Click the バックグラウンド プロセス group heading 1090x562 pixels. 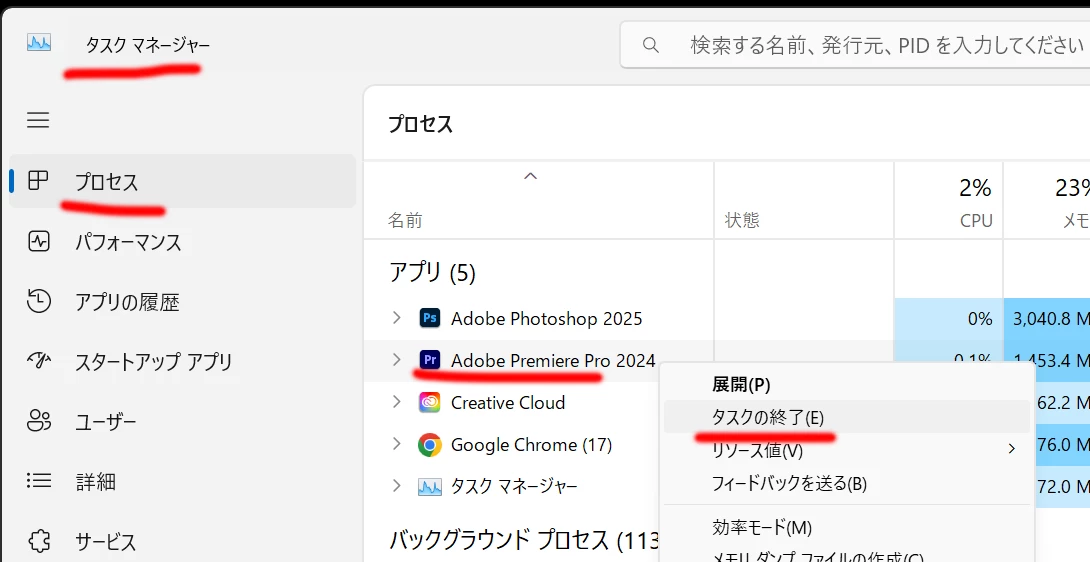523,540
